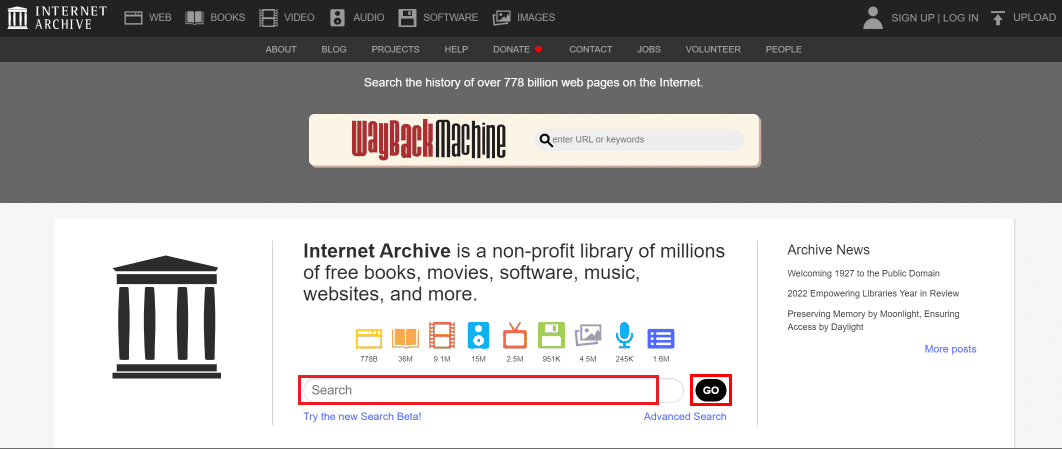Screen dimensions: 1062x449
Task: Open the Images icon in top bar
Action: click(x=502, y=18)
